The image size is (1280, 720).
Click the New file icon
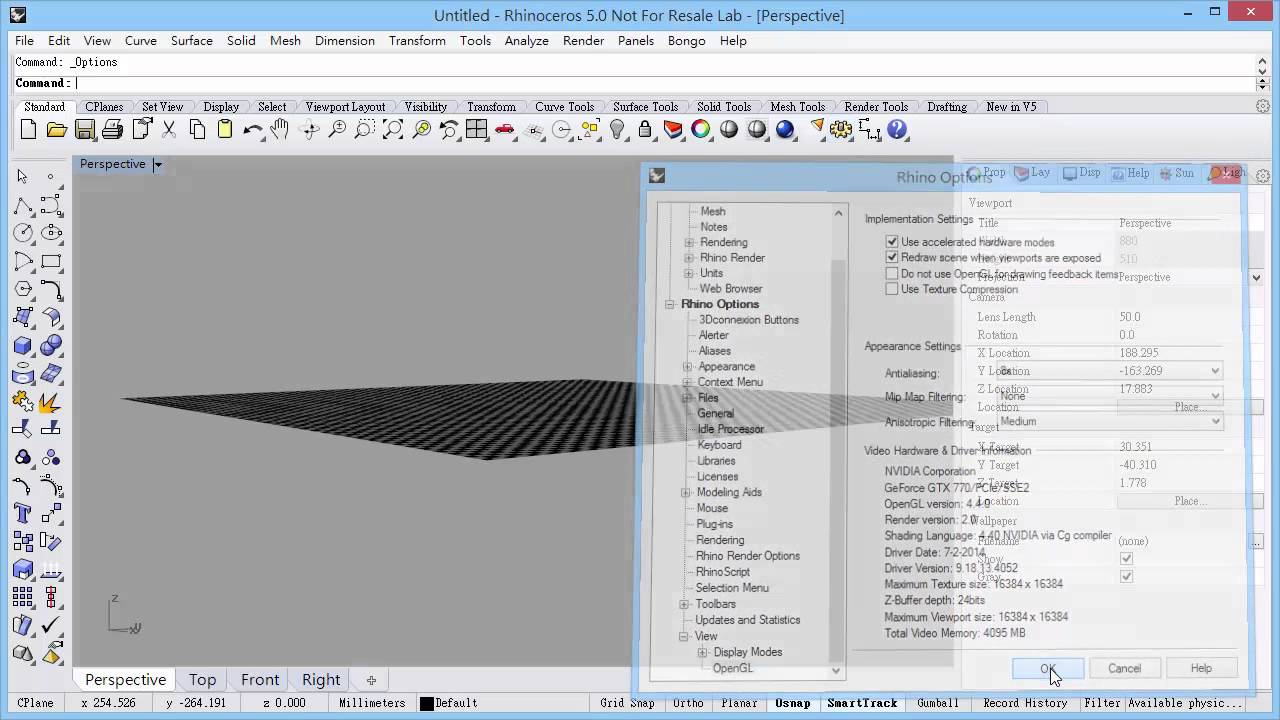[x=28, y=129]
